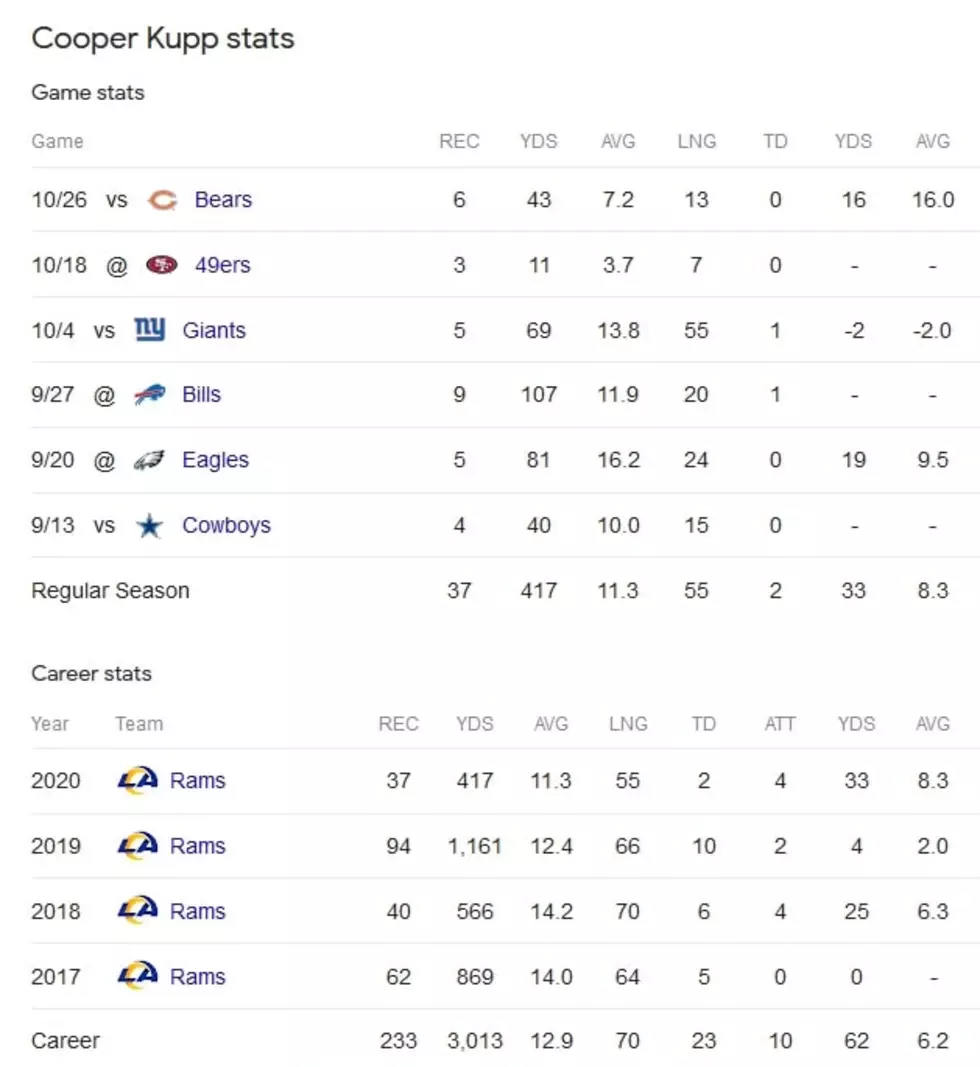Open the 2018 season Rams link
This screenshot has width=980, height=1067.
197,911
